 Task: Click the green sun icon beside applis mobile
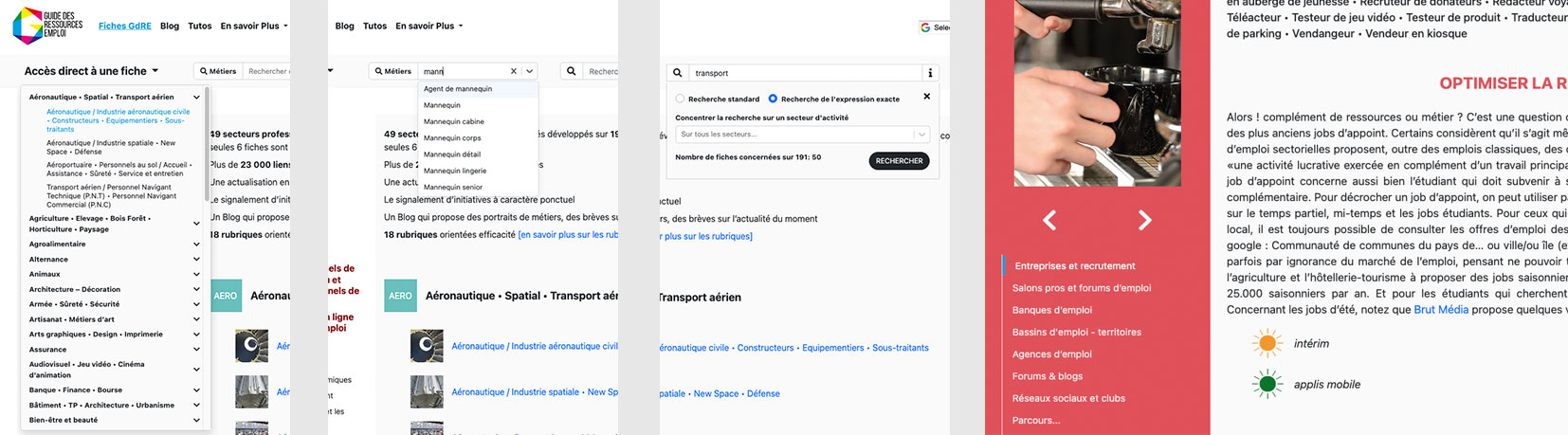1267,384
